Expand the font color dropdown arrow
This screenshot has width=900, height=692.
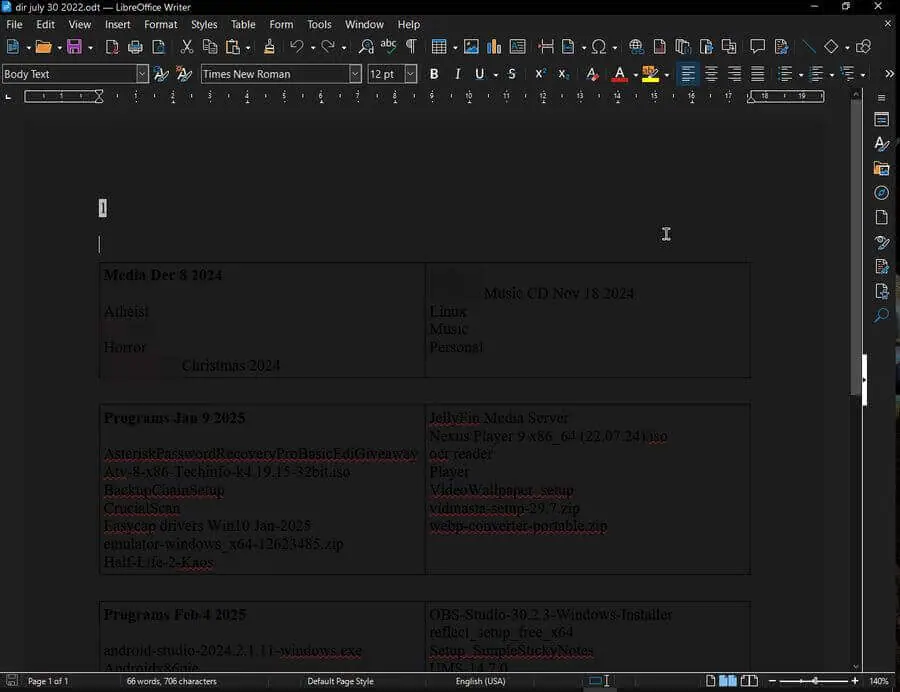[x=635, y=75]
